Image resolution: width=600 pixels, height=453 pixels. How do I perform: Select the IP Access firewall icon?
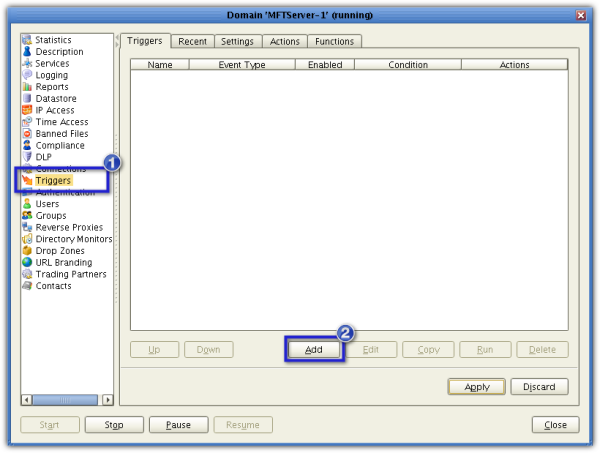pyautogui.click(x=27, y=110)
